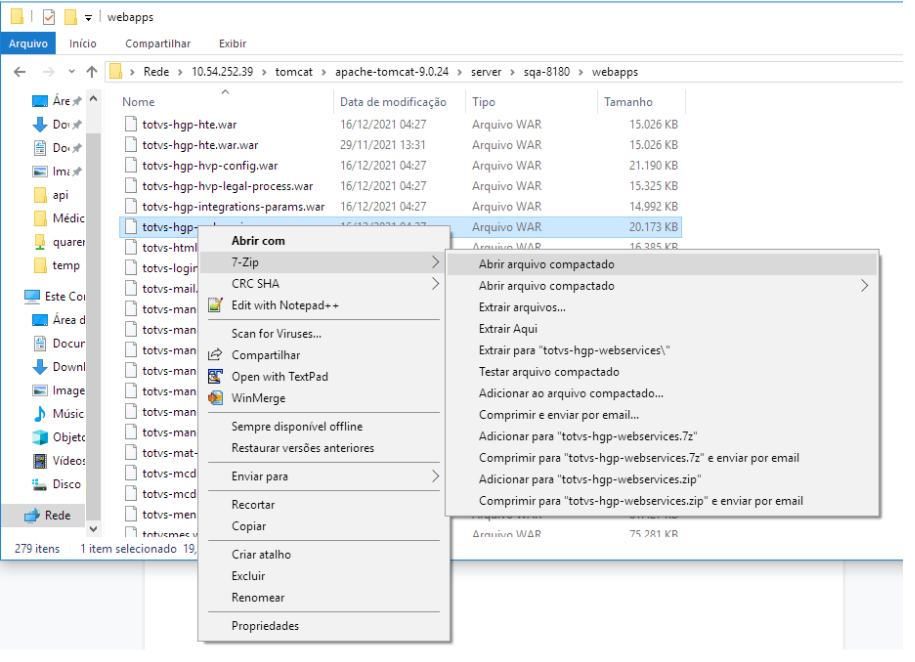Click the Back navigation arrow
Image resolution: width=915 pixels, height=662 pixels.
pyautogui.click(x=20, y=72)
